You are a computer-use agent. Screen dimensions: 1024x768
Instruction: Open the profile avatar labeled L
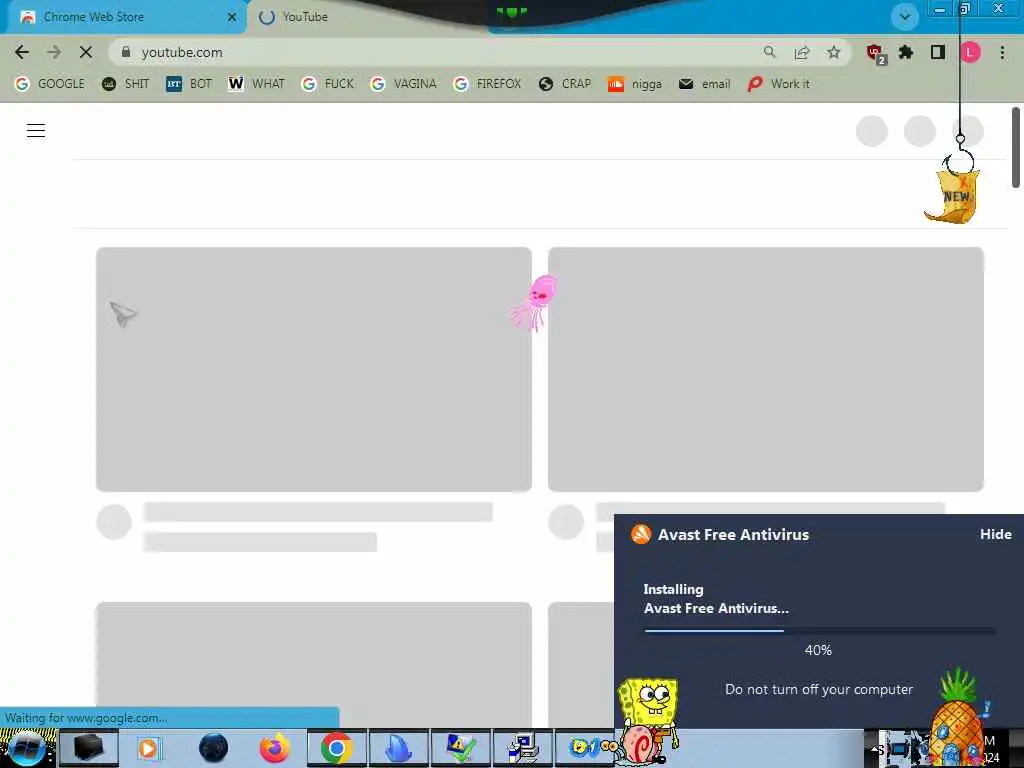point(970,52)
